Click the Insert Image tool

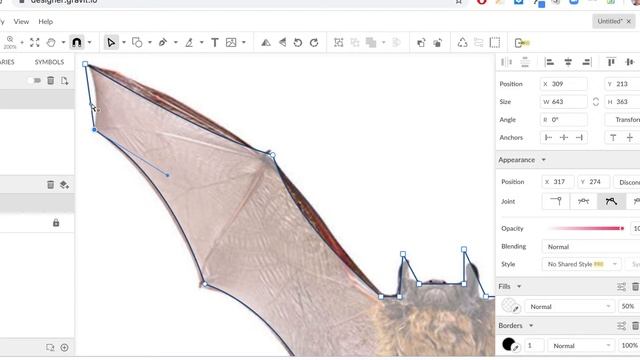[231, 42]
